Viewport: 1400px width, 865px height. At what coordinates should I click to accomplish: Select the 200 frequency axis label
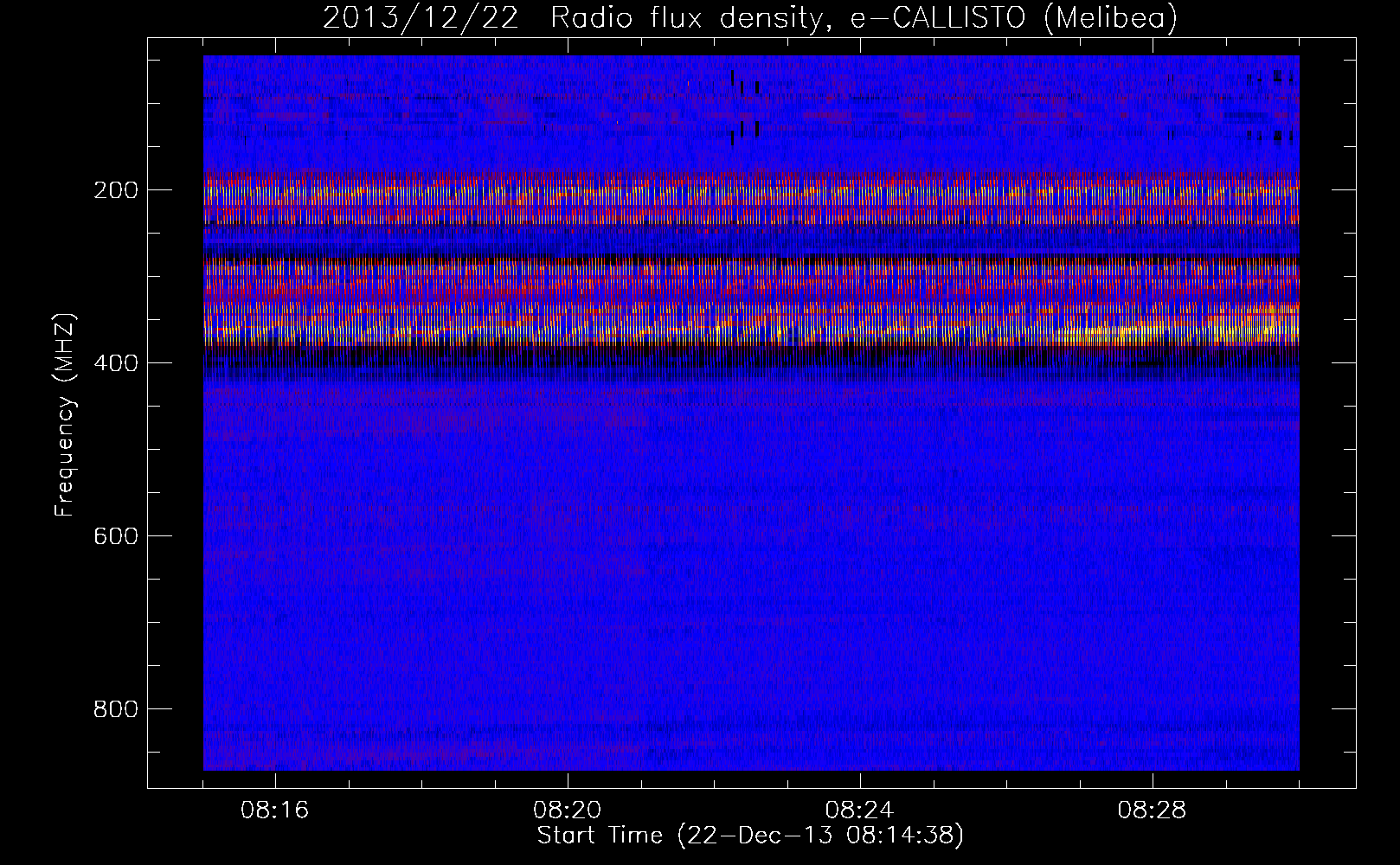tap(115, 190)
